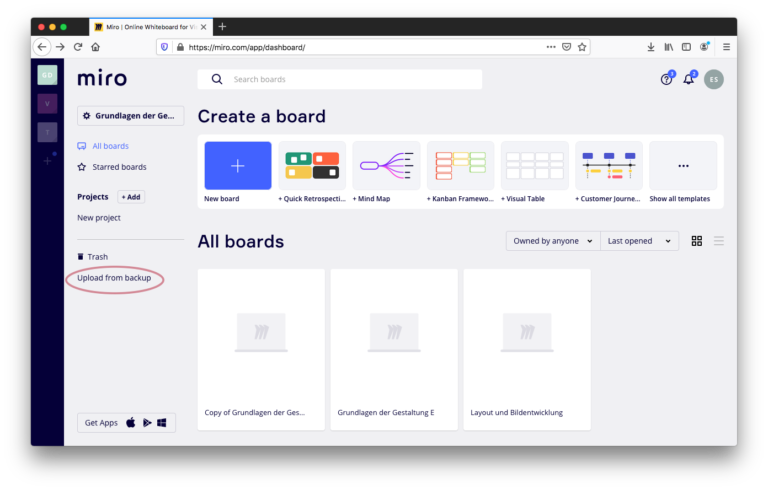Get the macOS Apple app
Image resolution: width=768 pixels, height=490 pixels.
tap(131, 422)
